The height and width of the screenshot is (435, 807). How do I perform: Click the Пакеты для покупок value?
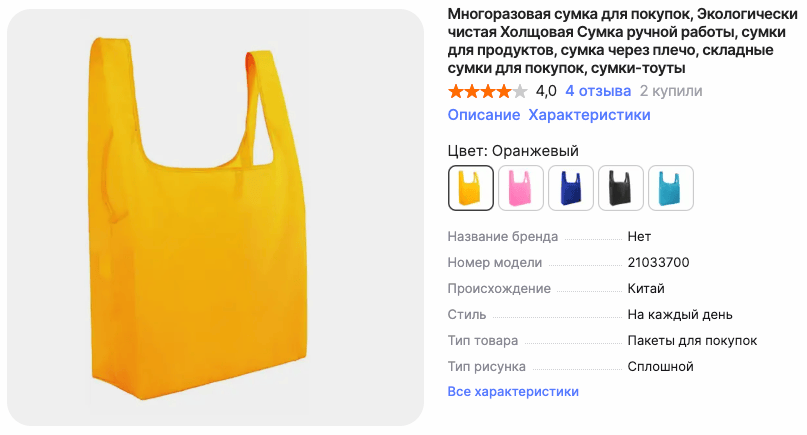(692, 340)
